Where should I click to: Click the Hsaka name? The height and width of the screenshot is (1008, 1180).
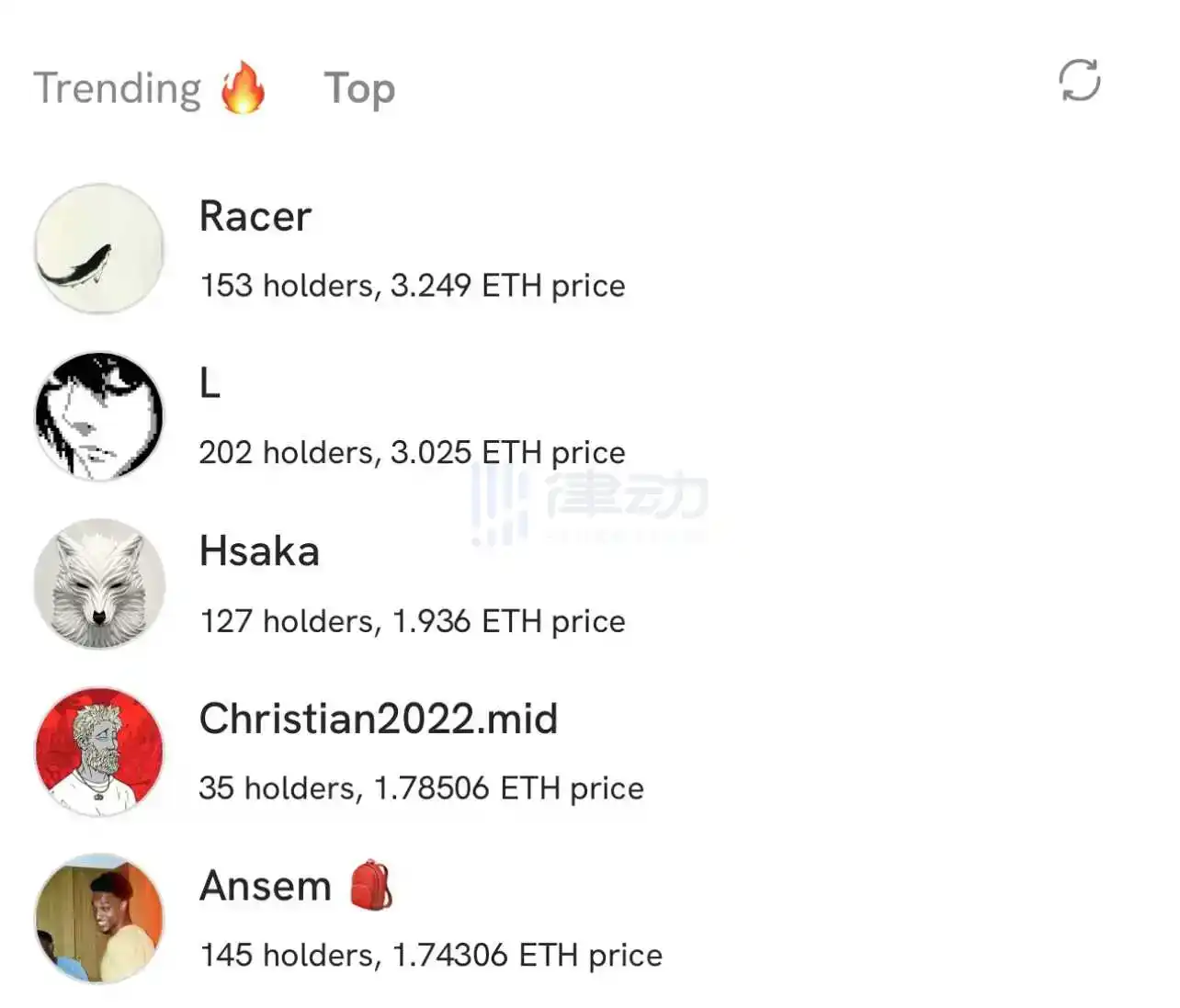click(x=259, y=551)
